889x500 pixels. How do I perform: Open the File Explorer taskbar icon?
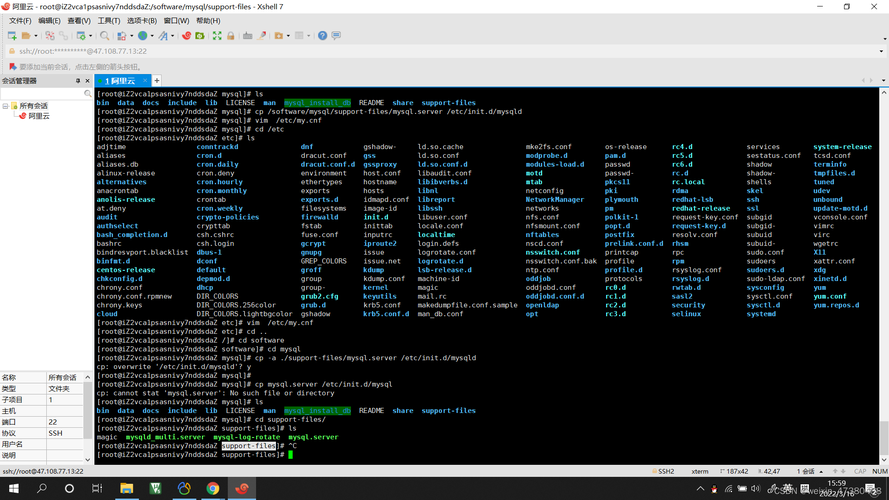pos(126,488)
